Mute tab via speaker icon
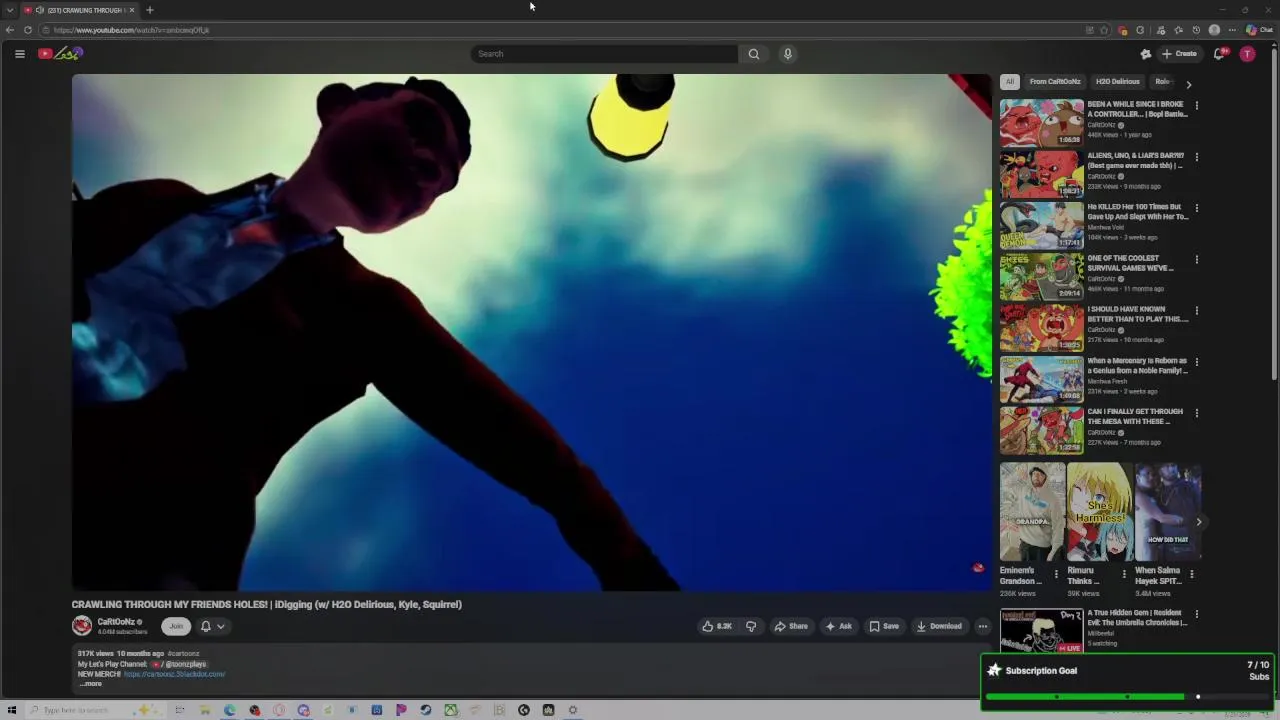Image resolution: width=1280 pixels, height=720 pixels. (40, 10)
